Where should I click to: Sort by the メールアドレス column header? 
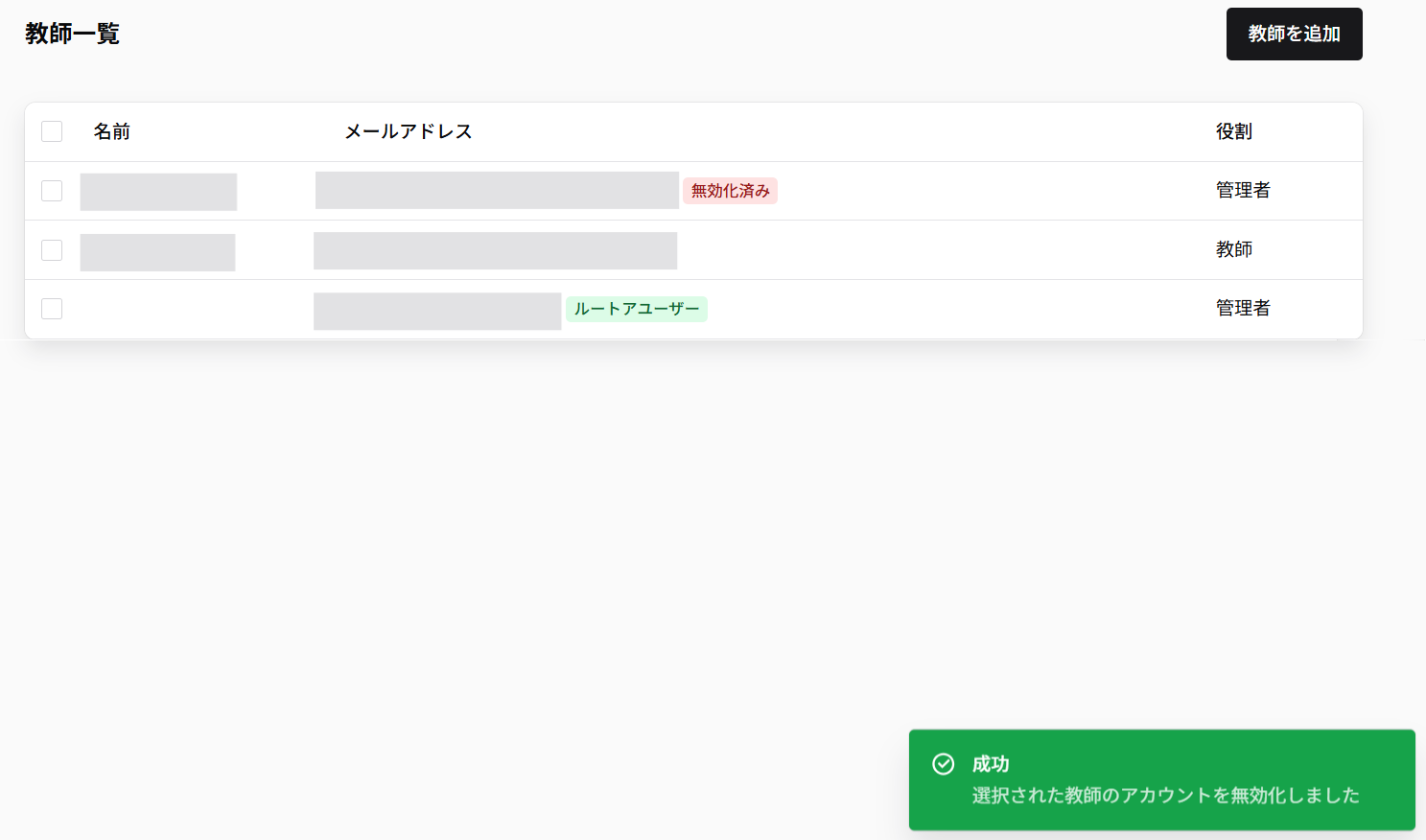click(409, 131)
